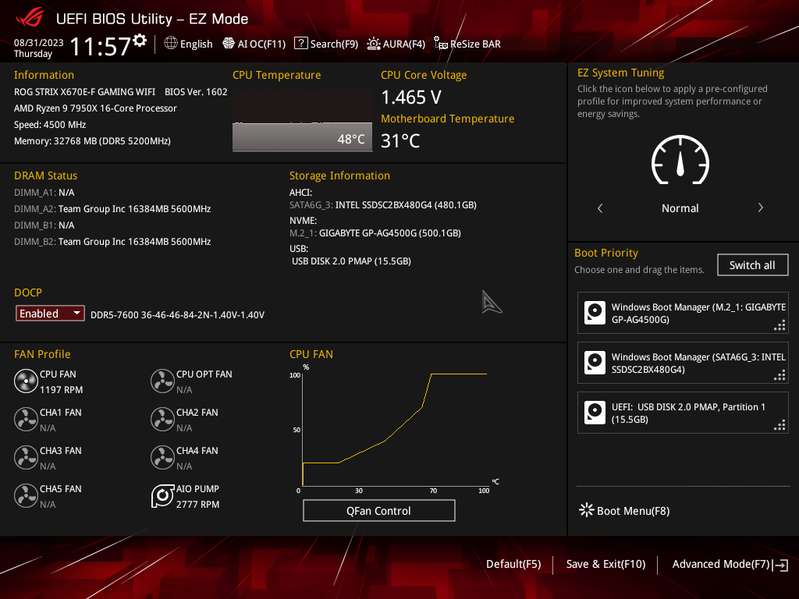Click the CHA1 FAN icon
Image resolution: width=799 pixels, height=599 pixels.
tap(25, 419)
